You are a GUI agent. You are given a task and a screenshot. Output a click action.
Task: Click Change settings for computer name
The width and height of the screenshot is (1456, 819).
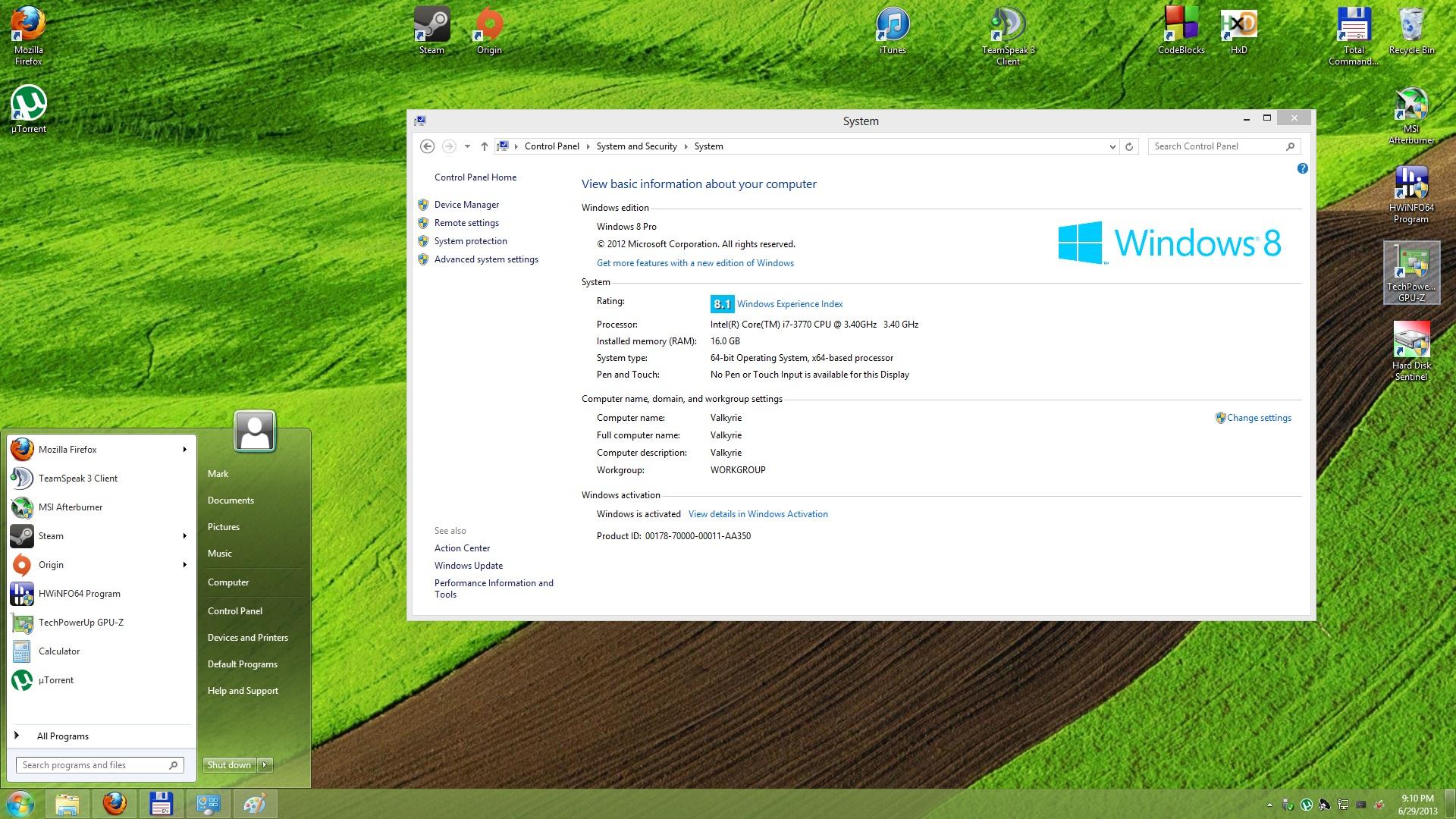[x=1258, y=418]
